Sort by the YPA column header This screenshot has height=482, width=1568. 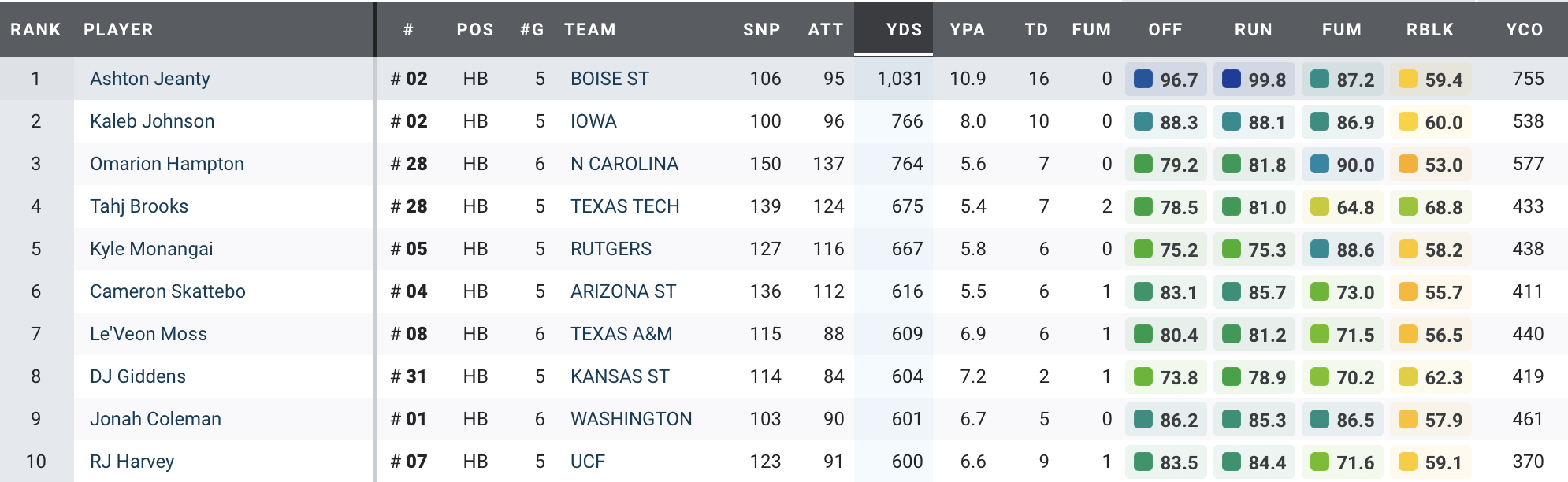[968, 30]
